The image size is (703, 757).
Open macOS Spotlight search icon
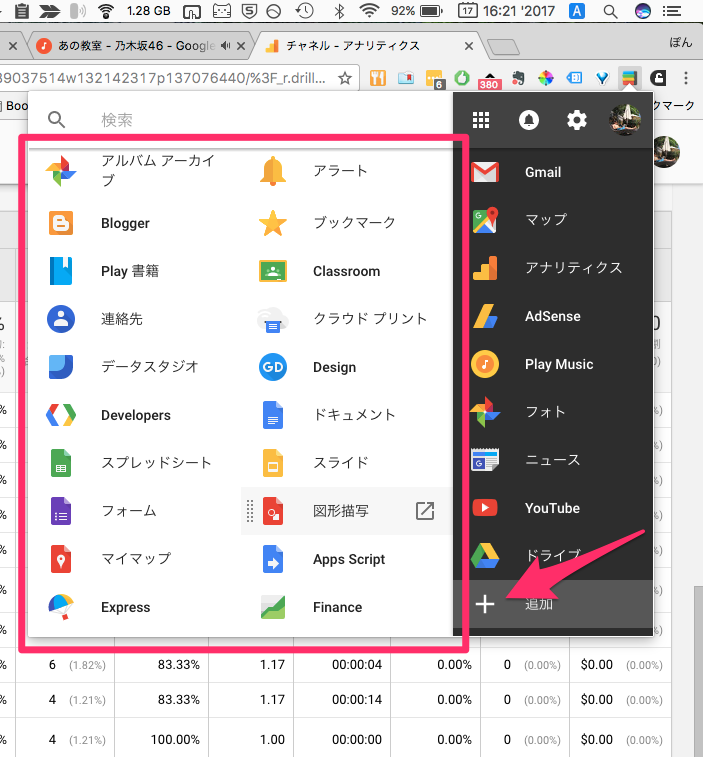point(610,11)
